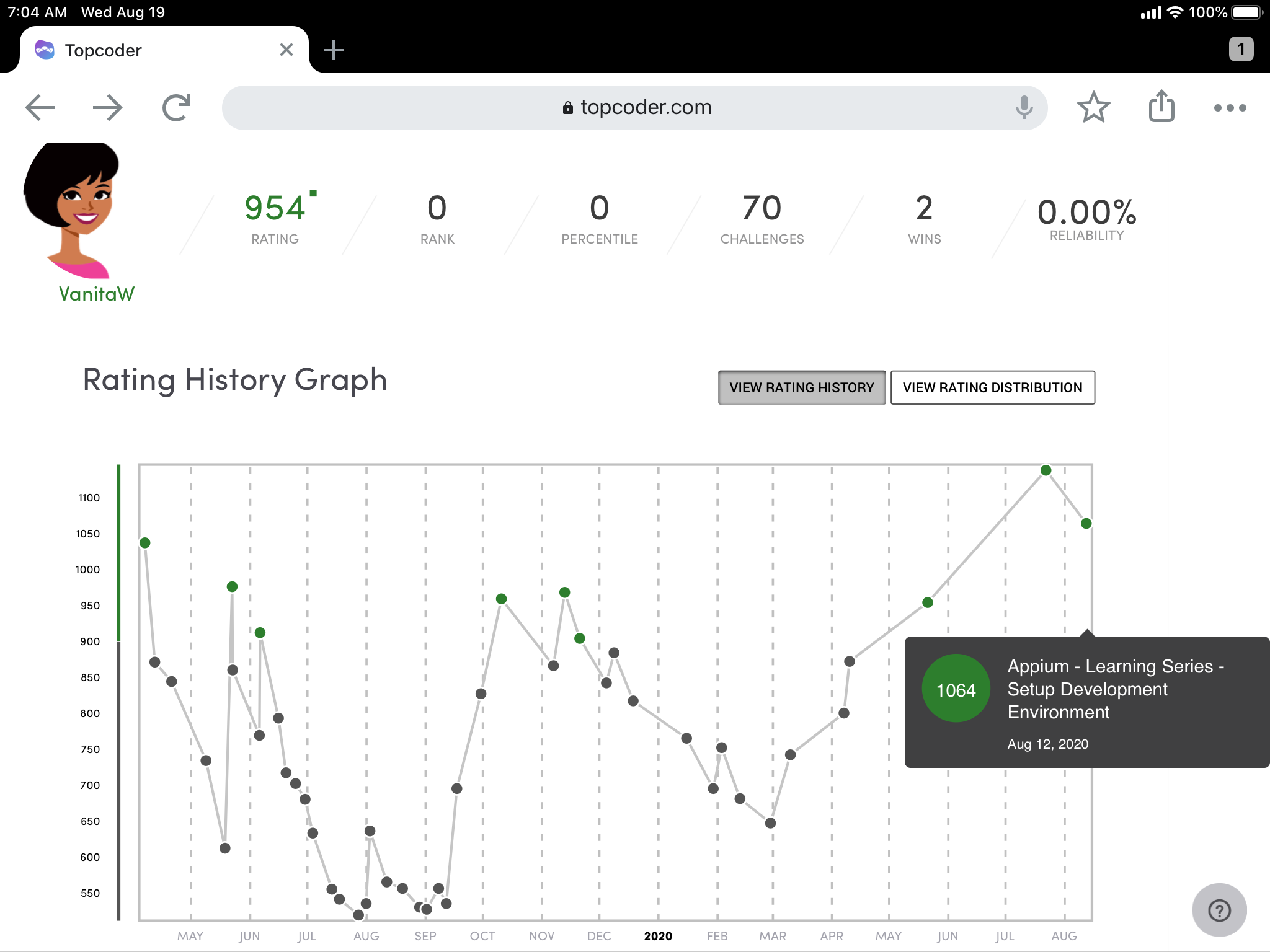Click View Rating History button
Image resolution: width=1270 pixels, height=952 pixels.
(x=802, y=387)
